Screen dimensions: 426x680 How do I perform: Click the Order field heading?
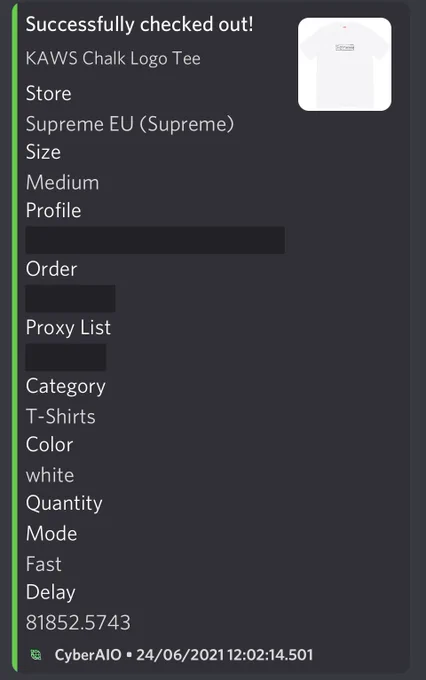pyautogui.click(x=51, y=269)
